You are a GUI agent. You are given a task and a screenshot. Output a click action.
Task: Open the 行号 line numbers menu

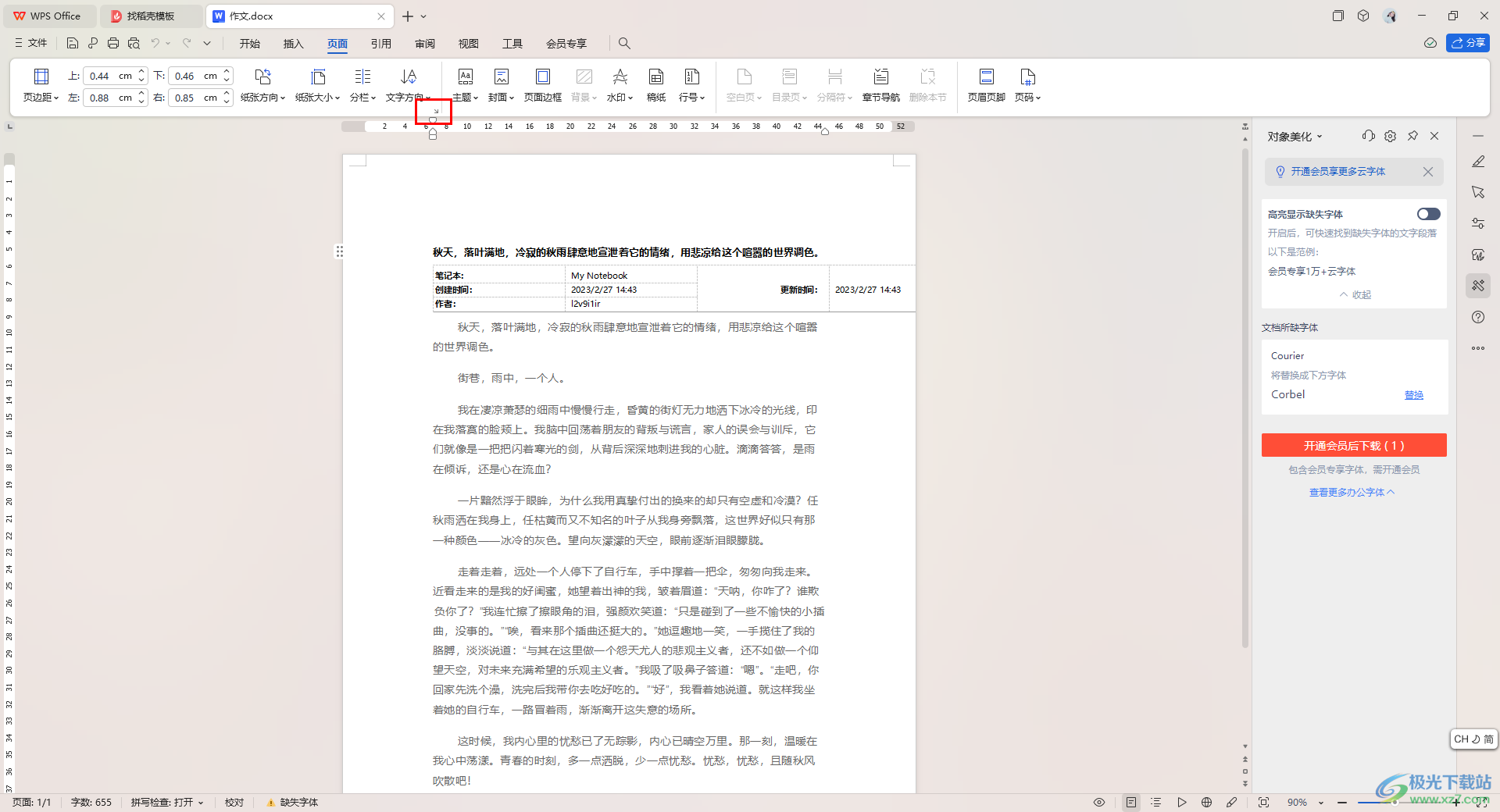pyautogui.click(x=691, y=86)
